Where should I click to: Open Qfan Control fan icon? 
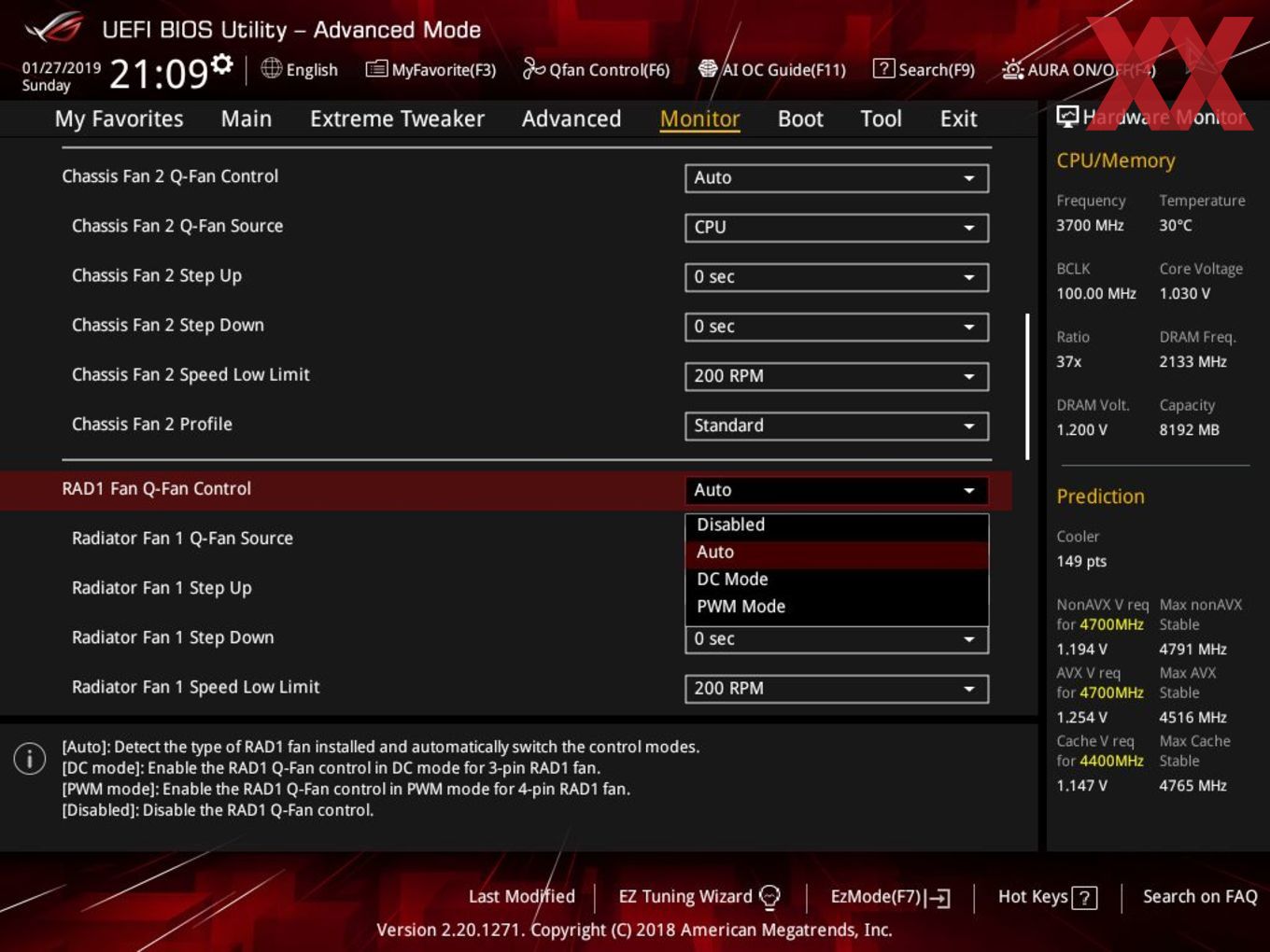tap(533, 68)
